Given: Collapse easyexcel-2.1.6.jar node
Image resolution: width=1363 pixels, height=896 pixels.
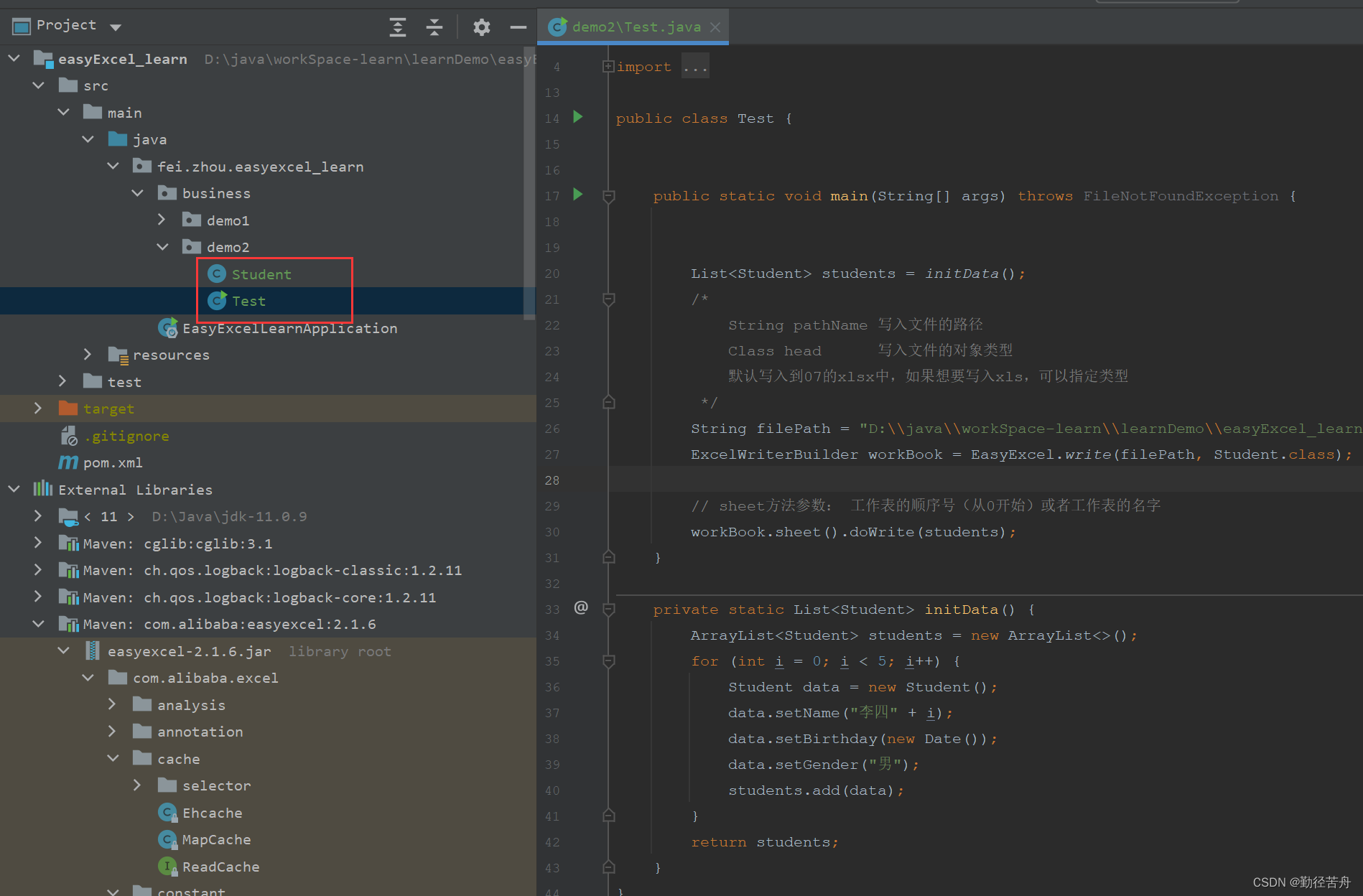Looking at the screenshot, I should 63,650.
